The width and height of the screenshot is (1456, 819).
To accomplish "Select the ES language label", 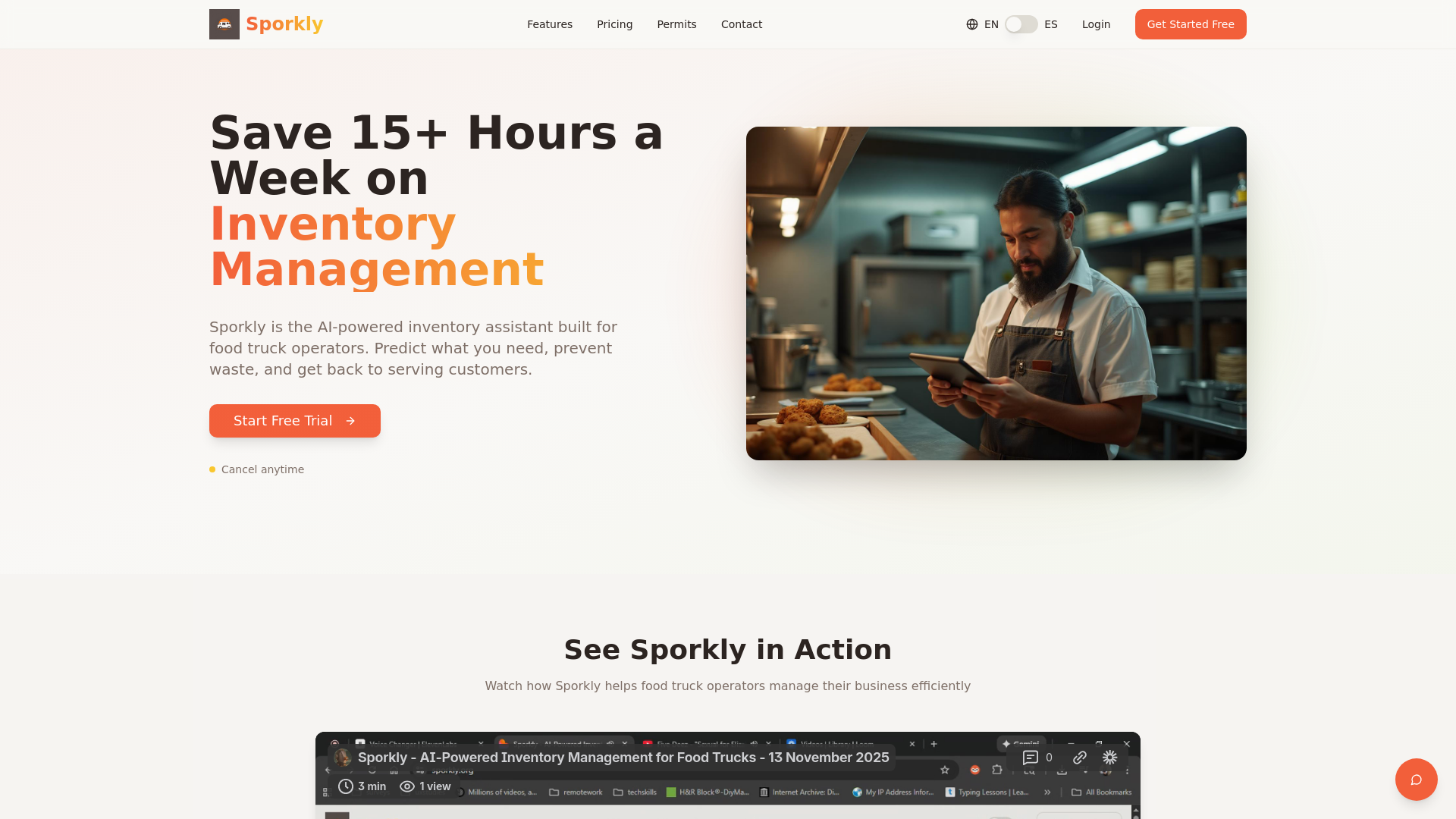I will [1051, 24].
